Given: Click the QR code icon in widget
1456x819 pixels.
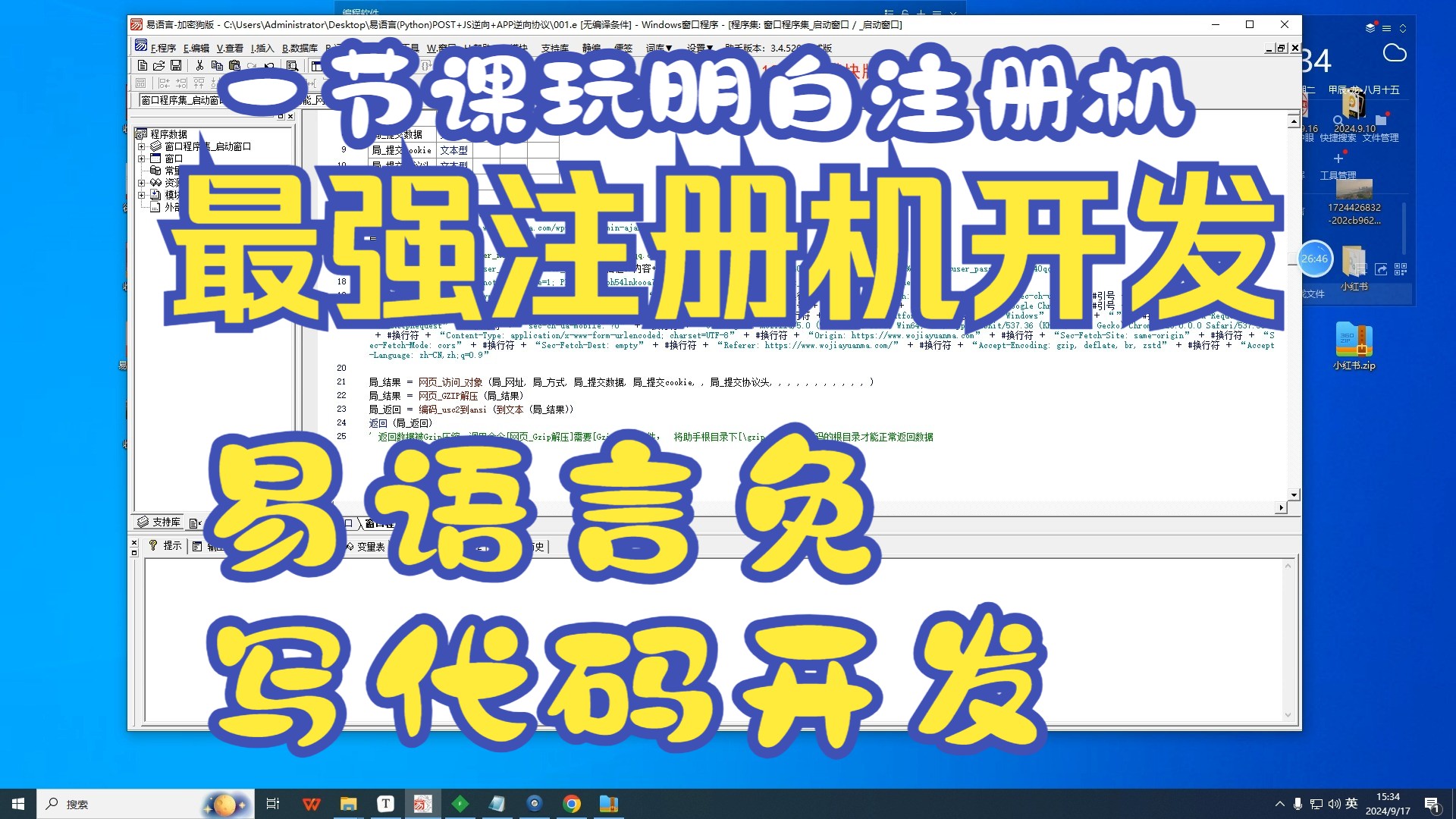Looking at the screenshot, I should point(1401,269).
